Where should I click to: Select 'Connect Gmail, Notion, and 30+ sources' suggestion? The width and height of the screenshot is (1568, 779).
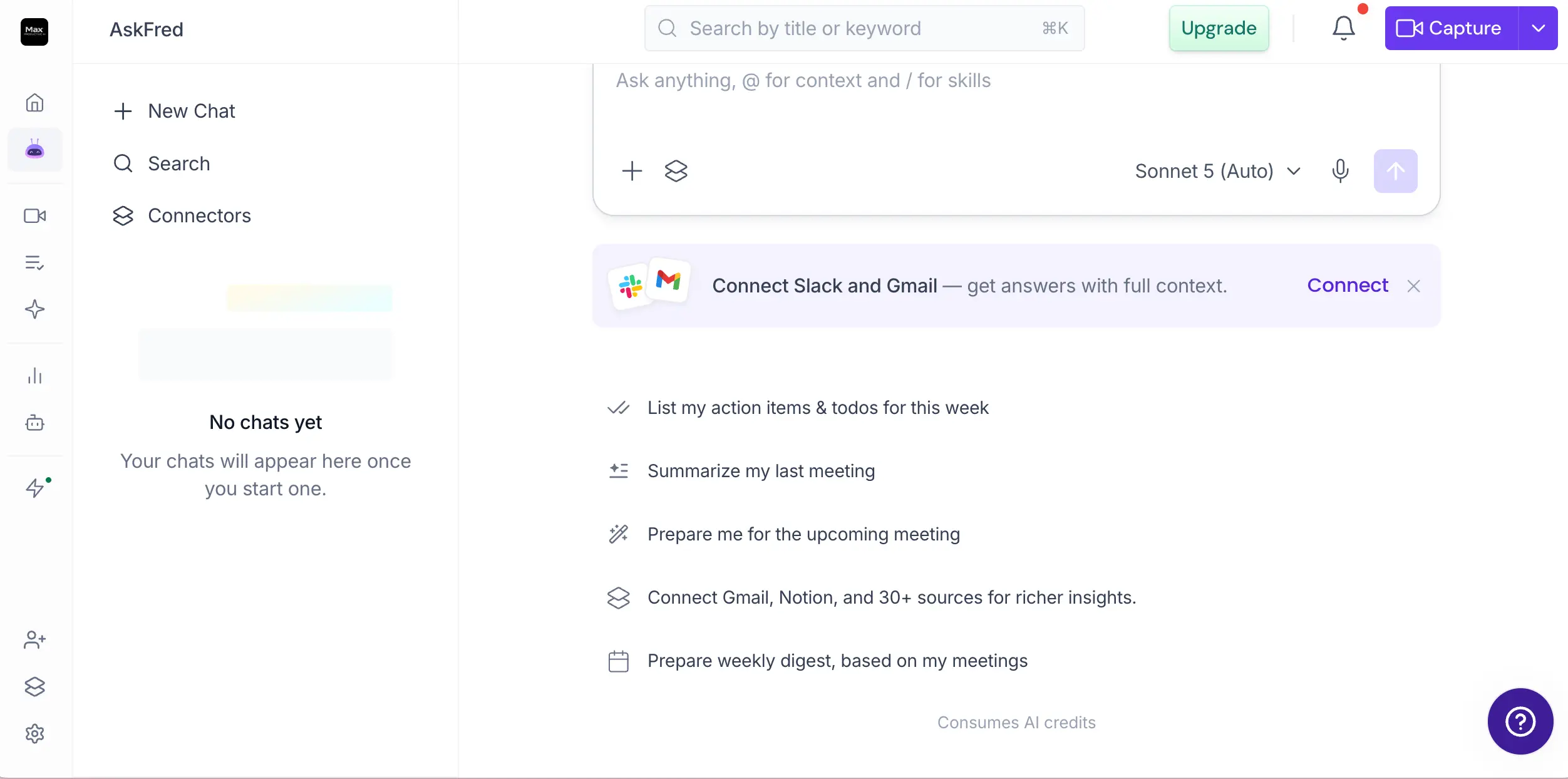[x=872, y=598]
